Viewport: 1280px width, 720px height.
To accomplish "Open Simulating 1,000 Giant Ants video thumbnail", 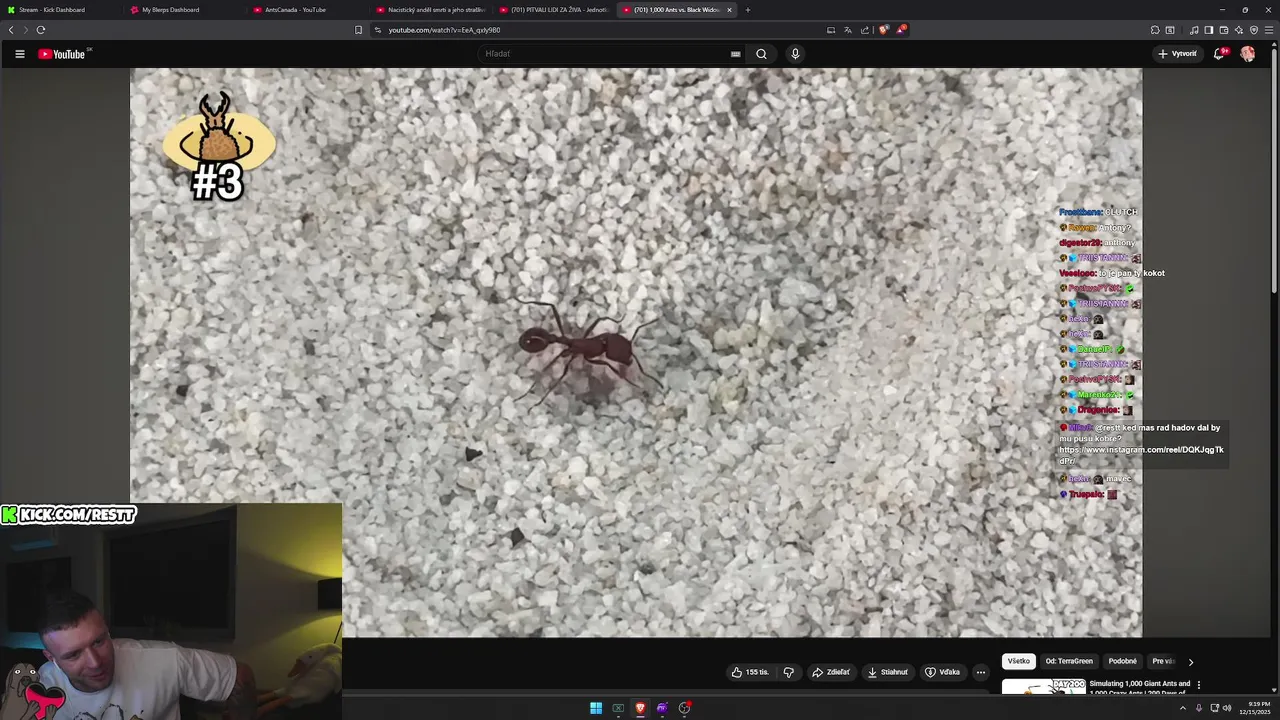I will tap(1044, 686).
